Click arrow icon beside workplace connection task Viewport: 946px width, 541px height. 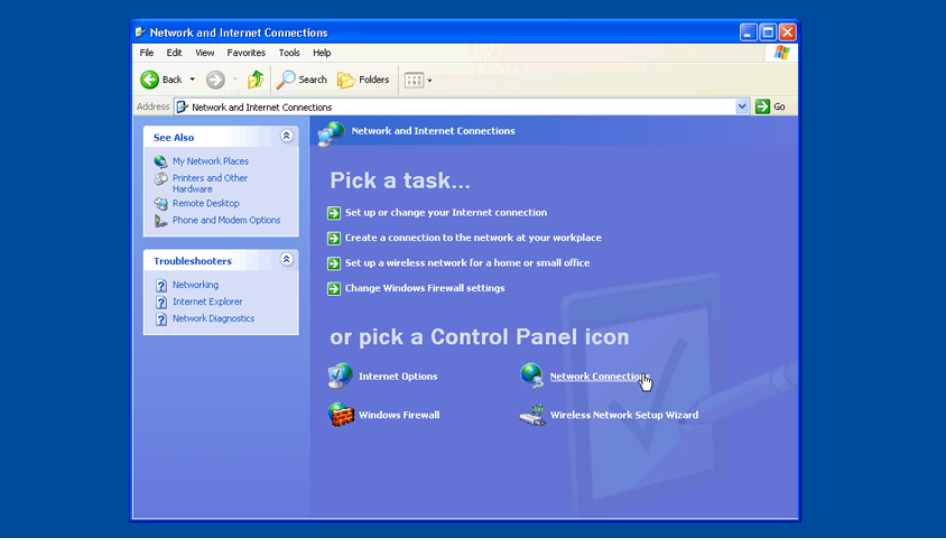(334, 238)
